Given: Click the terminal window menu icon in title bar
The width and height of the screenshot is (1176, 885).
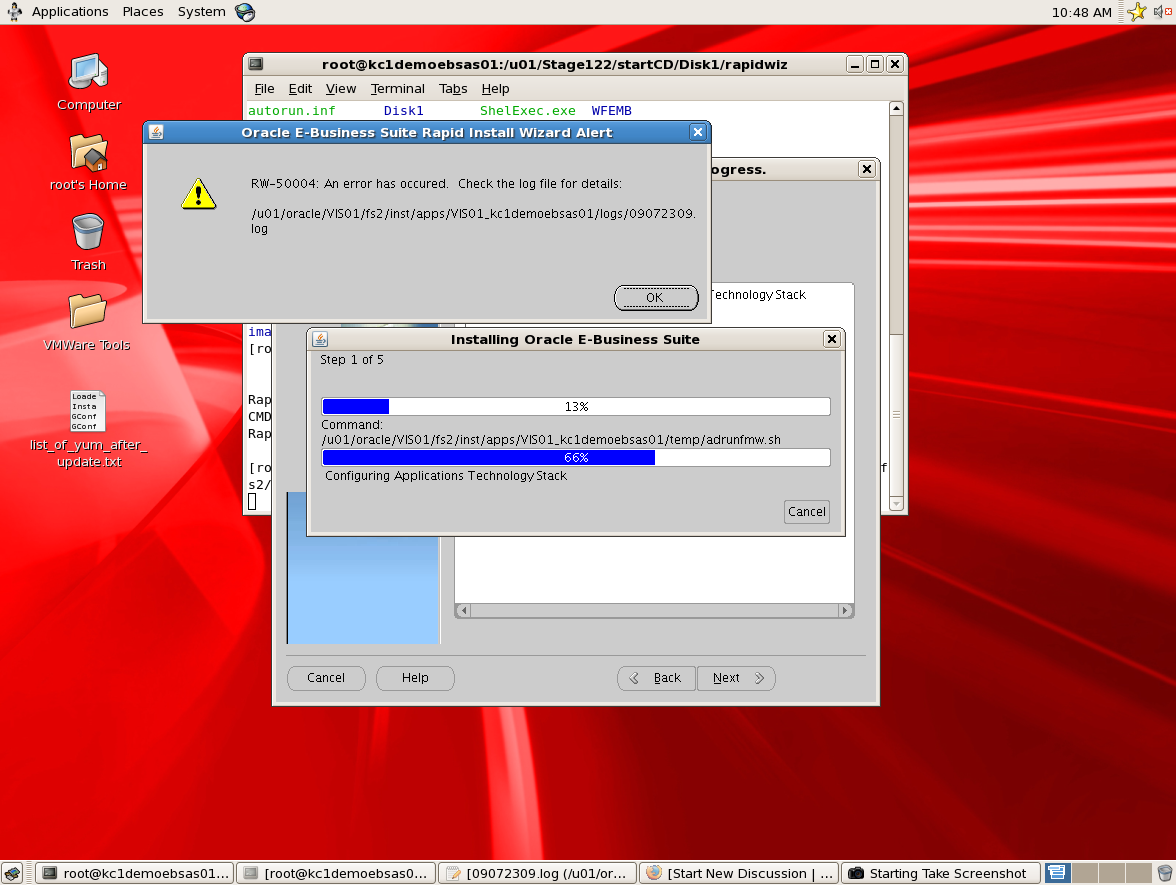Looking at the screenshot, I should [256, 64].
